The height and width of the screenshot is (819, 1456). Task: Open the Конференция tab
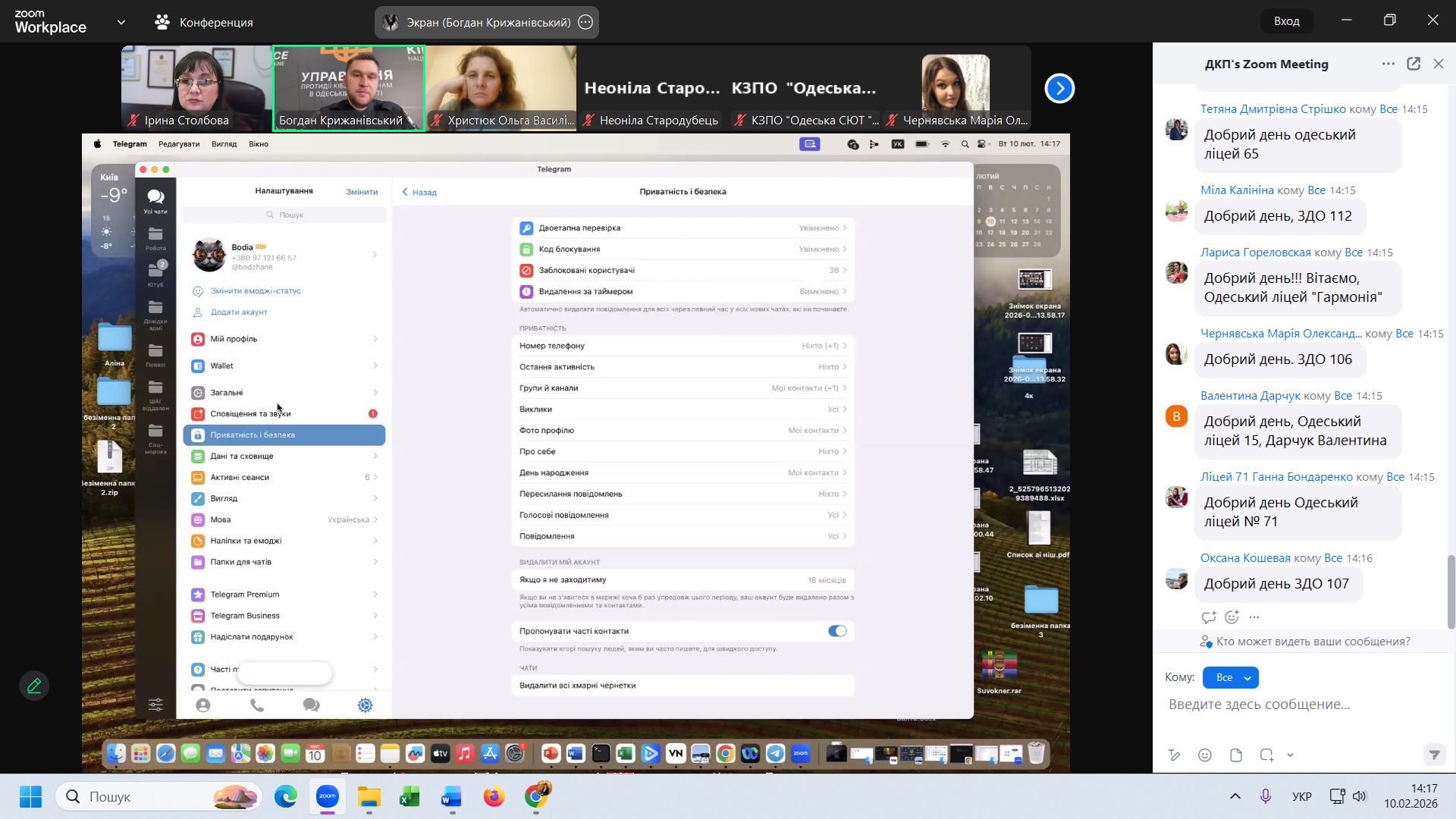pyautogui.click(x=205, y=23)
